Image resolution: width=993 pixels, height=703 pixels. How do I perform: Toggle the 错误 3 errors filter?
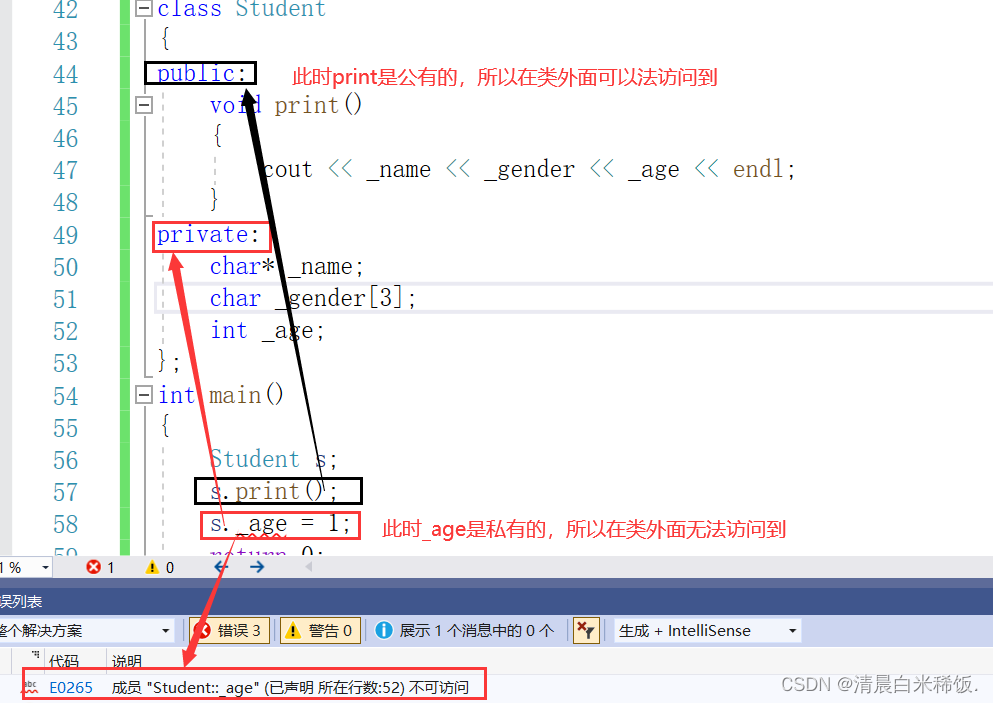pos(230,631)
